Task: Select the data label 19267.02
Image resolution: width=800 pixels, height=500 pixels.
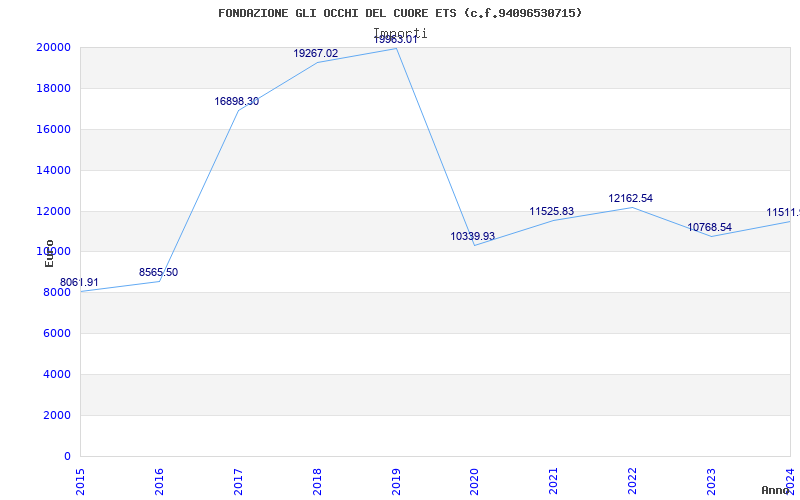Action: click(315, 54)
